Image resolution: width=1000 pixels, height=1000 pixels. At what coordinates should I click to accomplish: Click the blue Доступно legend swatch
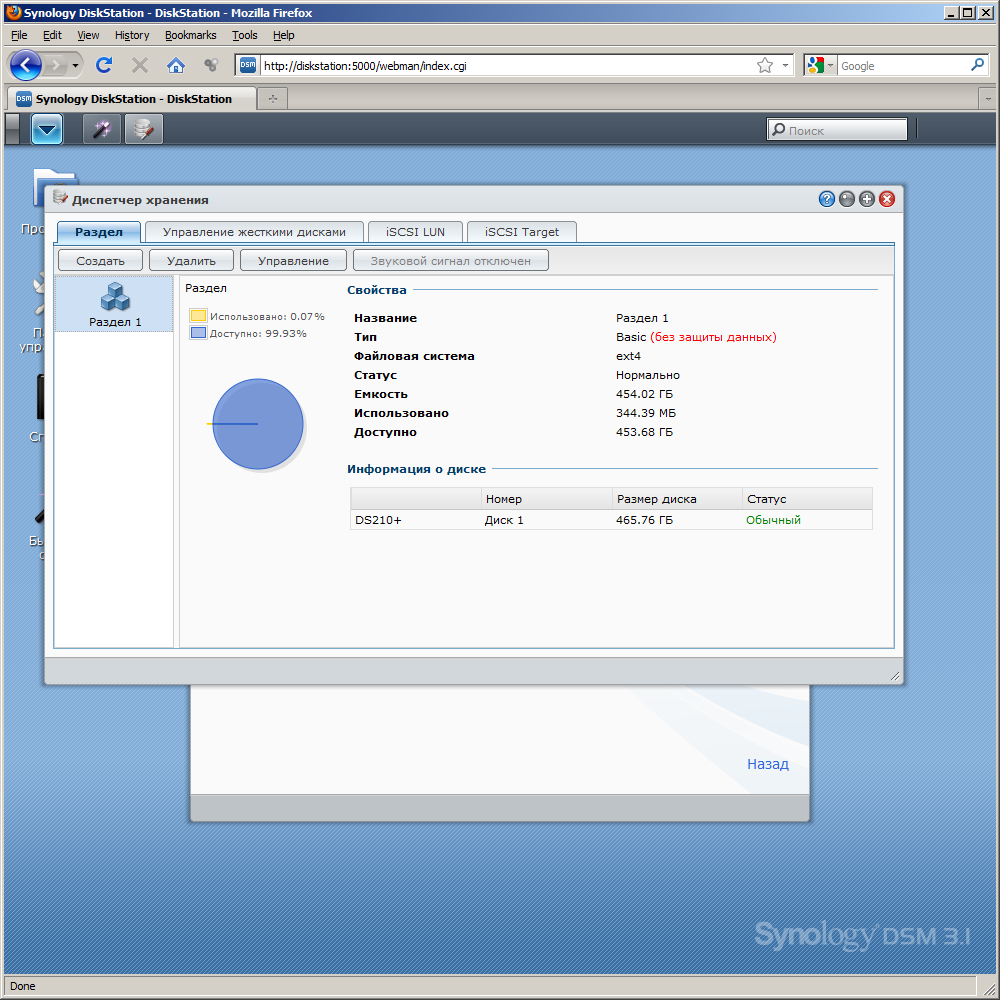[x=198, y=333]
